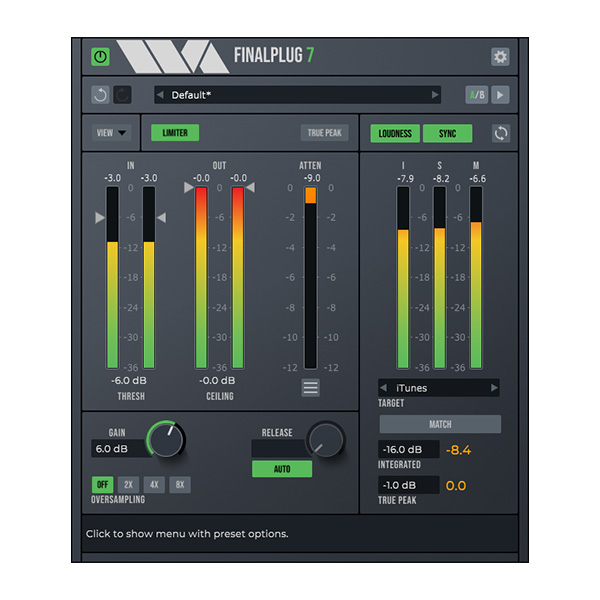Click the -6.0 dB THRESH value
Image resolution: width=600 pixels, height=600 pixels.
[129, 381]
